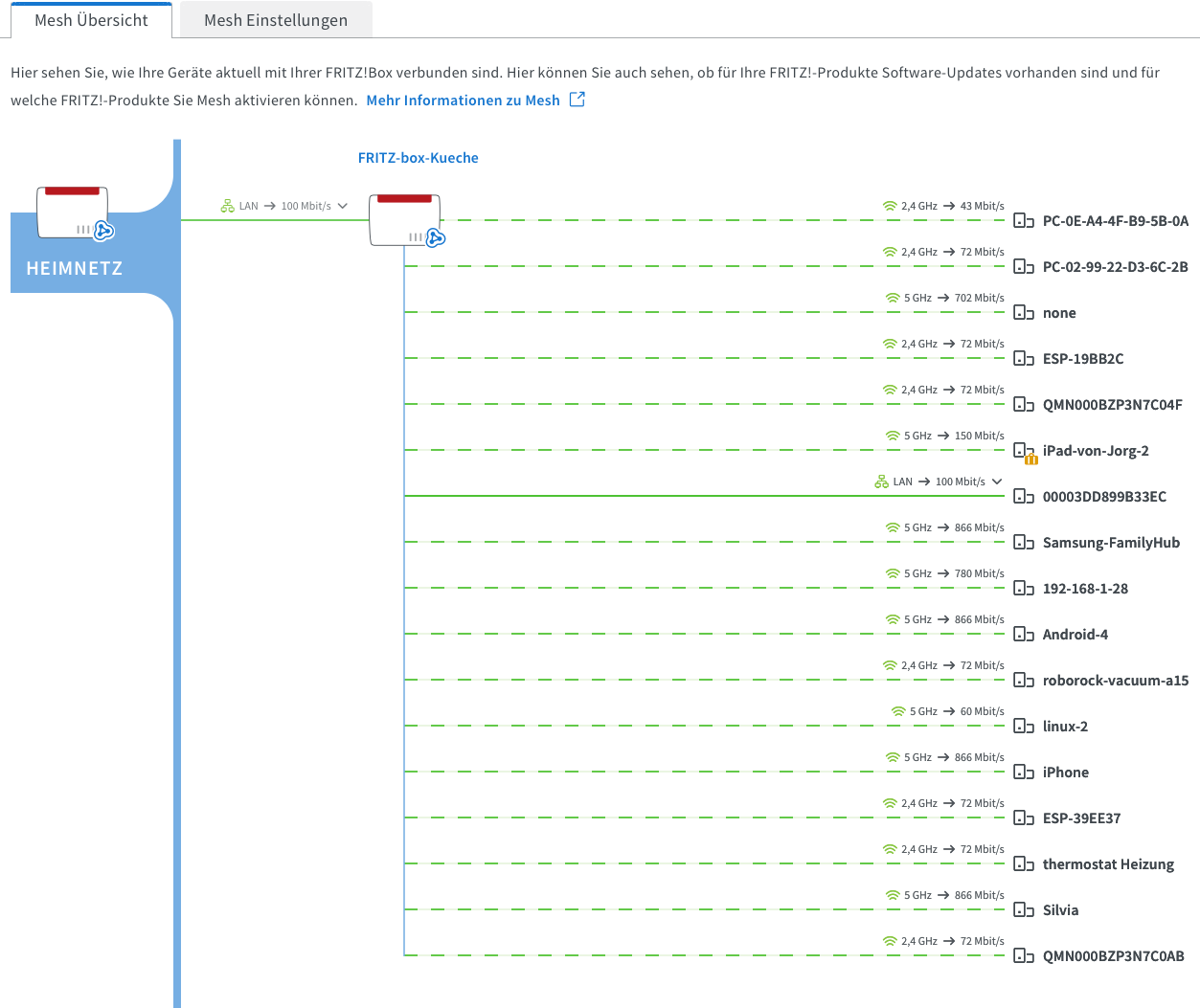This screenshot has width=1200, height=1008.
Task: Click device icon for QMN000BZP3N7C0AB
Action: click(1024, 955)
